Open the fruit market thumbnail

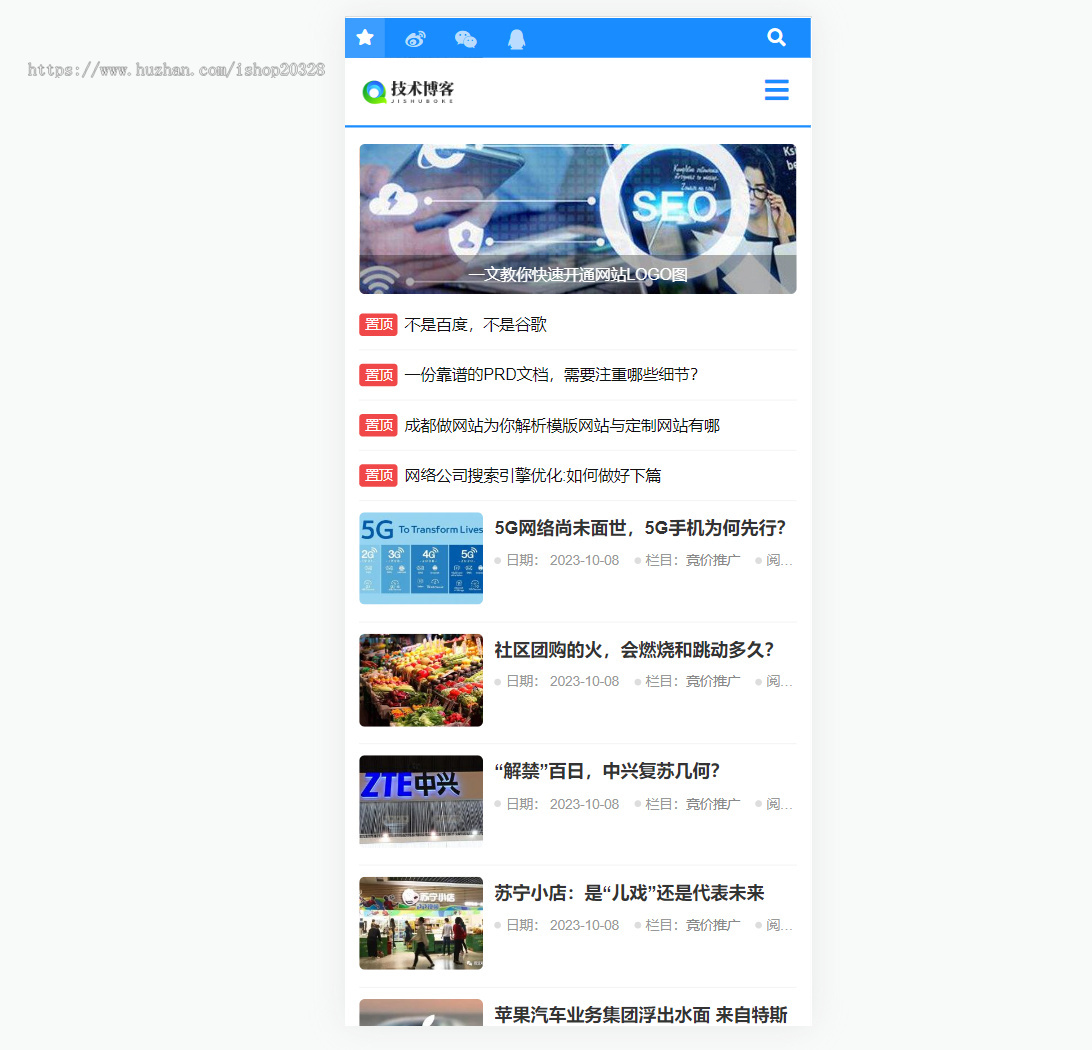421,680
